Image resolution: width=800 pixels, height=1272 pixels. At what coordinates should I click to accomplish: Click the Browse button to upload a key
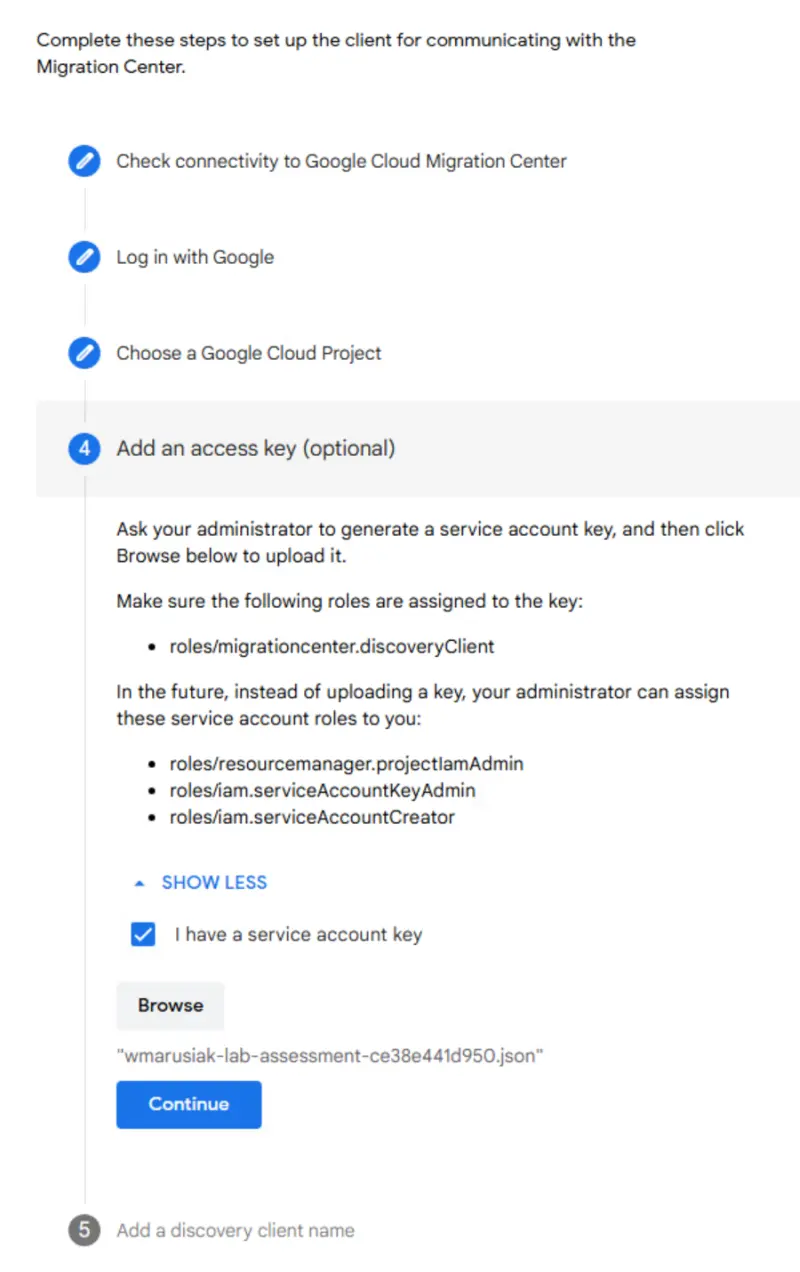click(x=170, y=1006)
